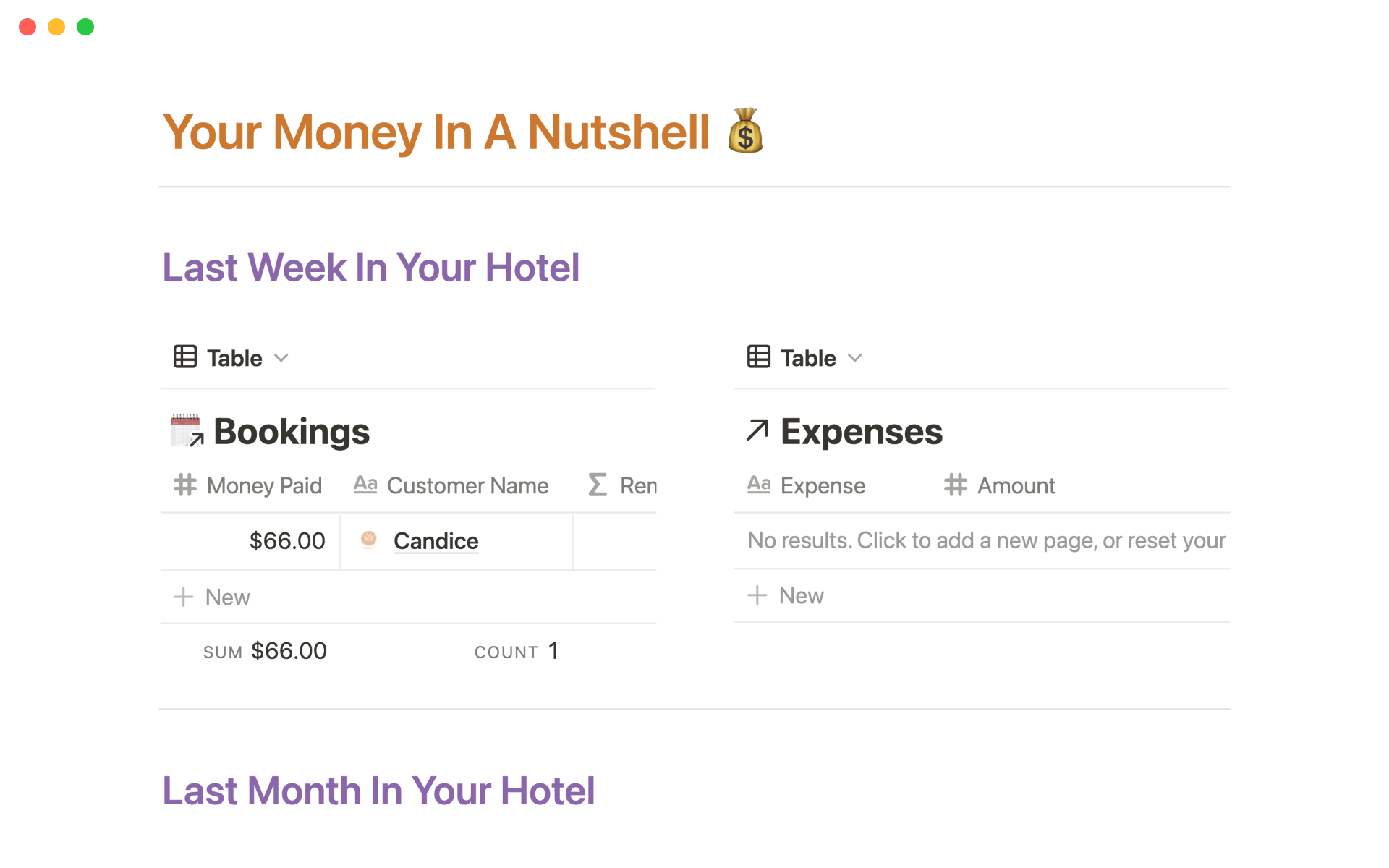Click the $66.00 Money Paid cell
This screenshot has height=868, width=1389.
[x=286, y=541]
